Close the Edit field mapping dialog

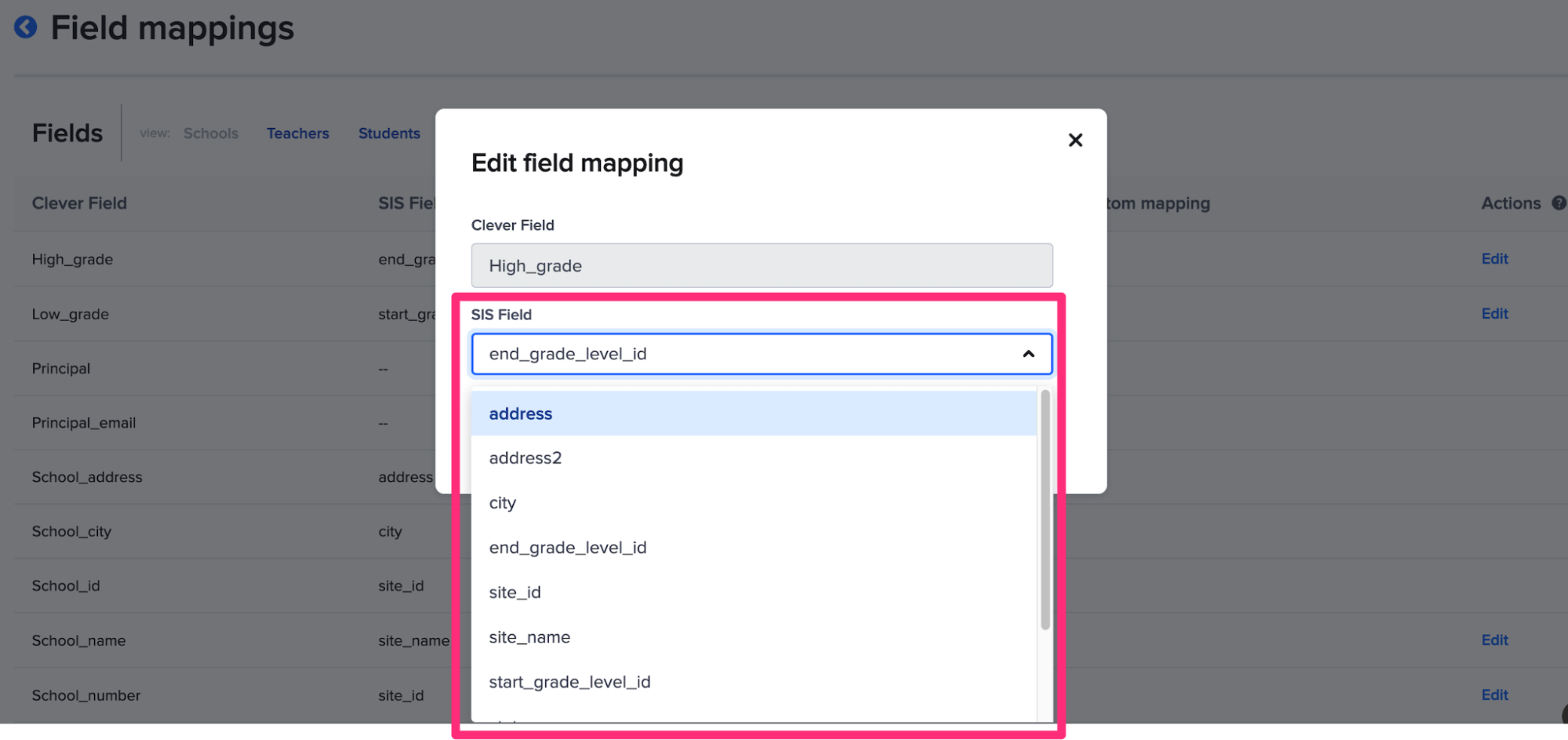(1075, 140)
